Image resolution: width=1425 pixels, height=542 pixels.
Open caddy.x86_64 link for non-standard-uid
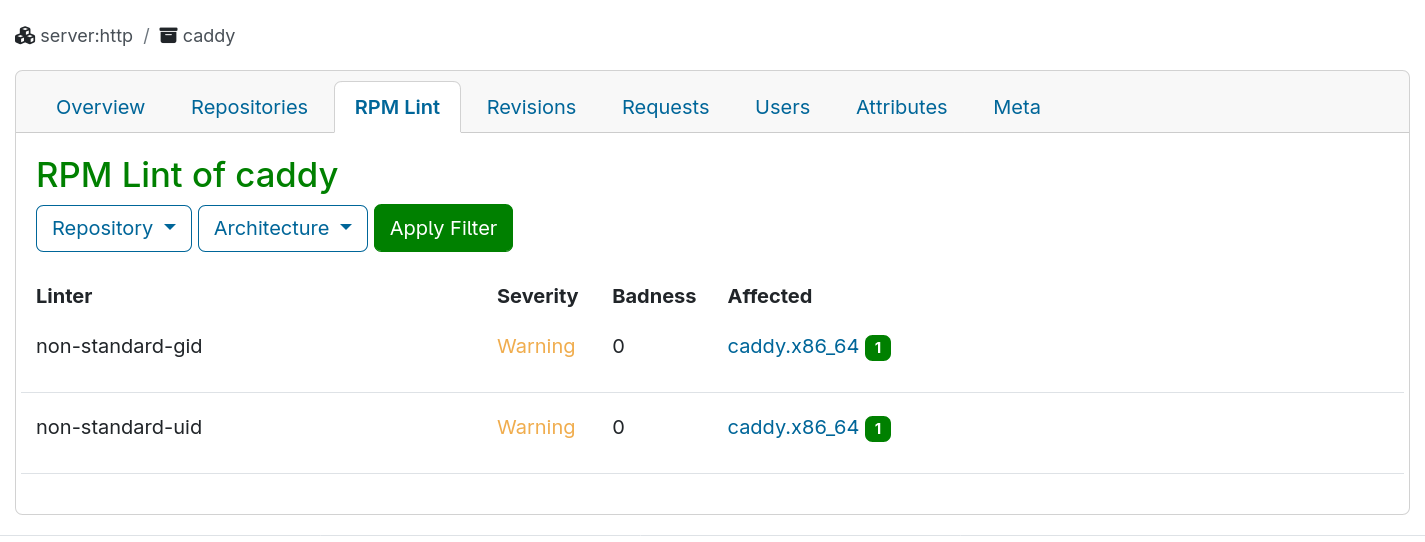793,427
